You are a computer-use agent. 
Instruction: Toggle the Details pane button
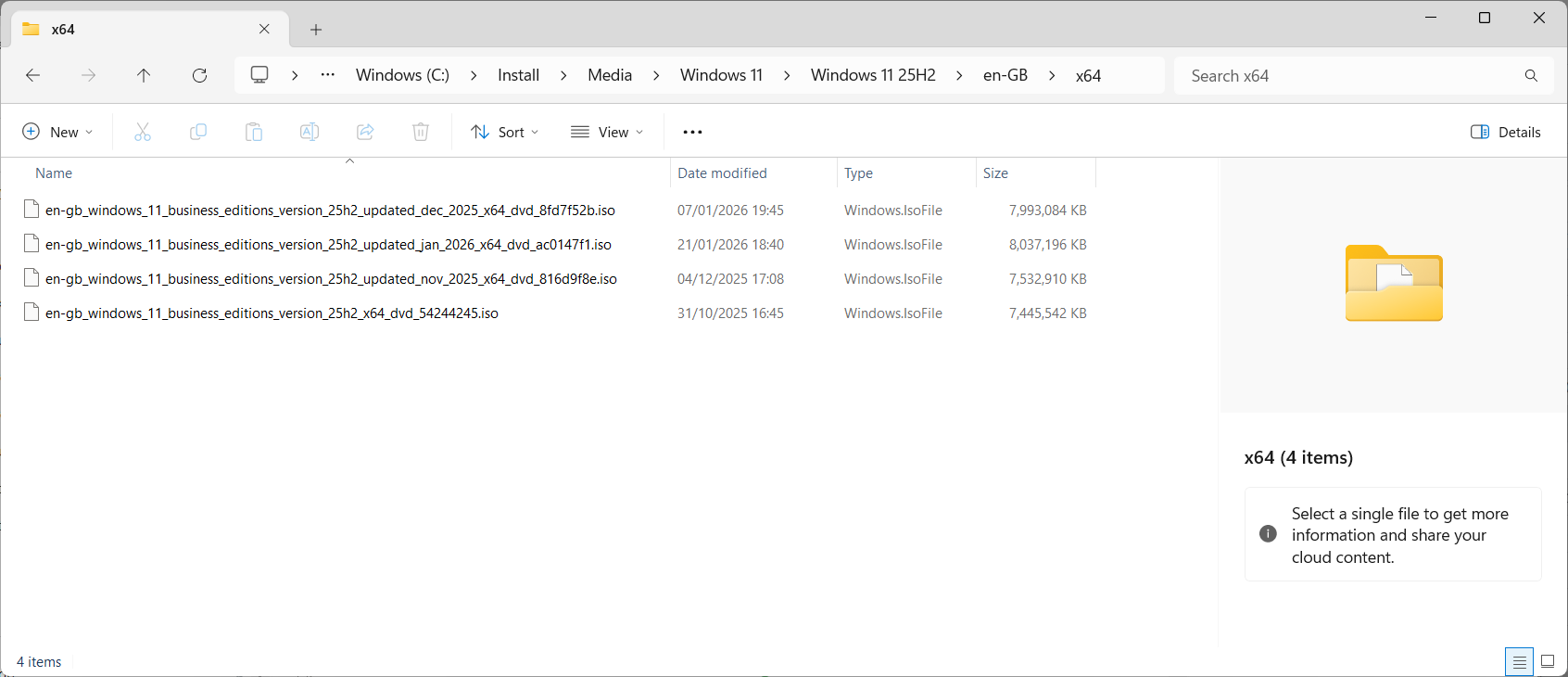(x=1506, y=132)
